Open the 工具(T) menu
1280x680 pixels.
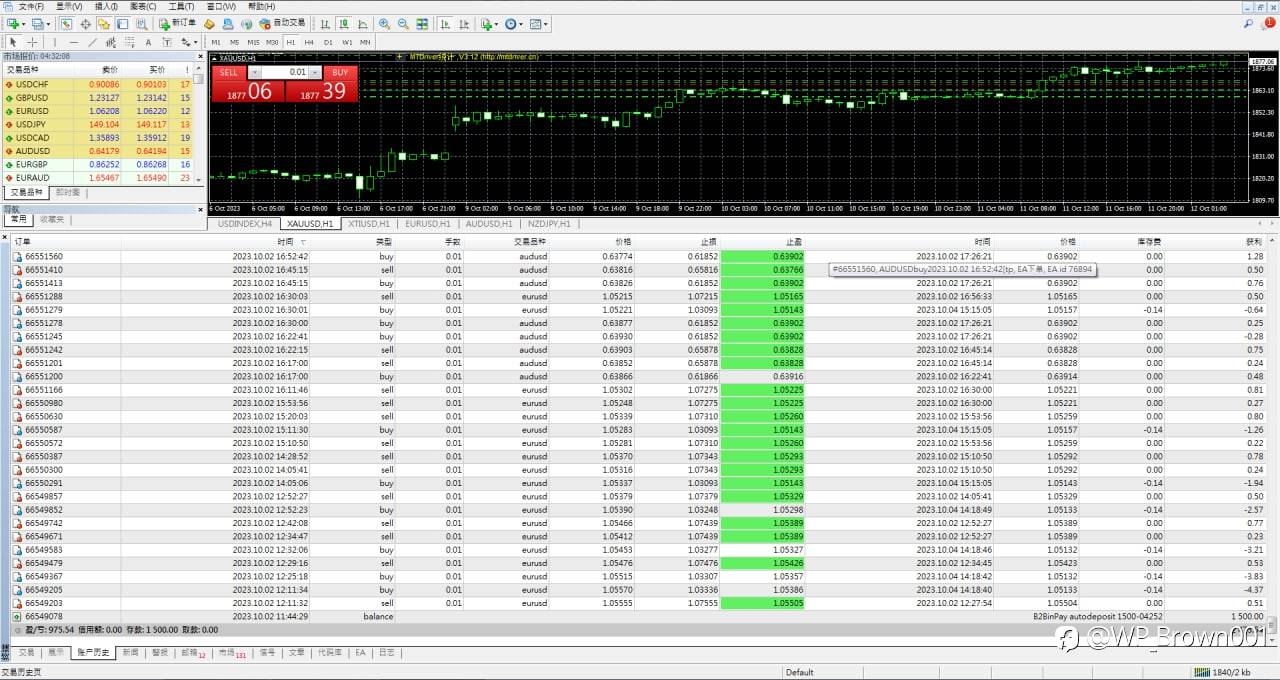tap(181, 6)
